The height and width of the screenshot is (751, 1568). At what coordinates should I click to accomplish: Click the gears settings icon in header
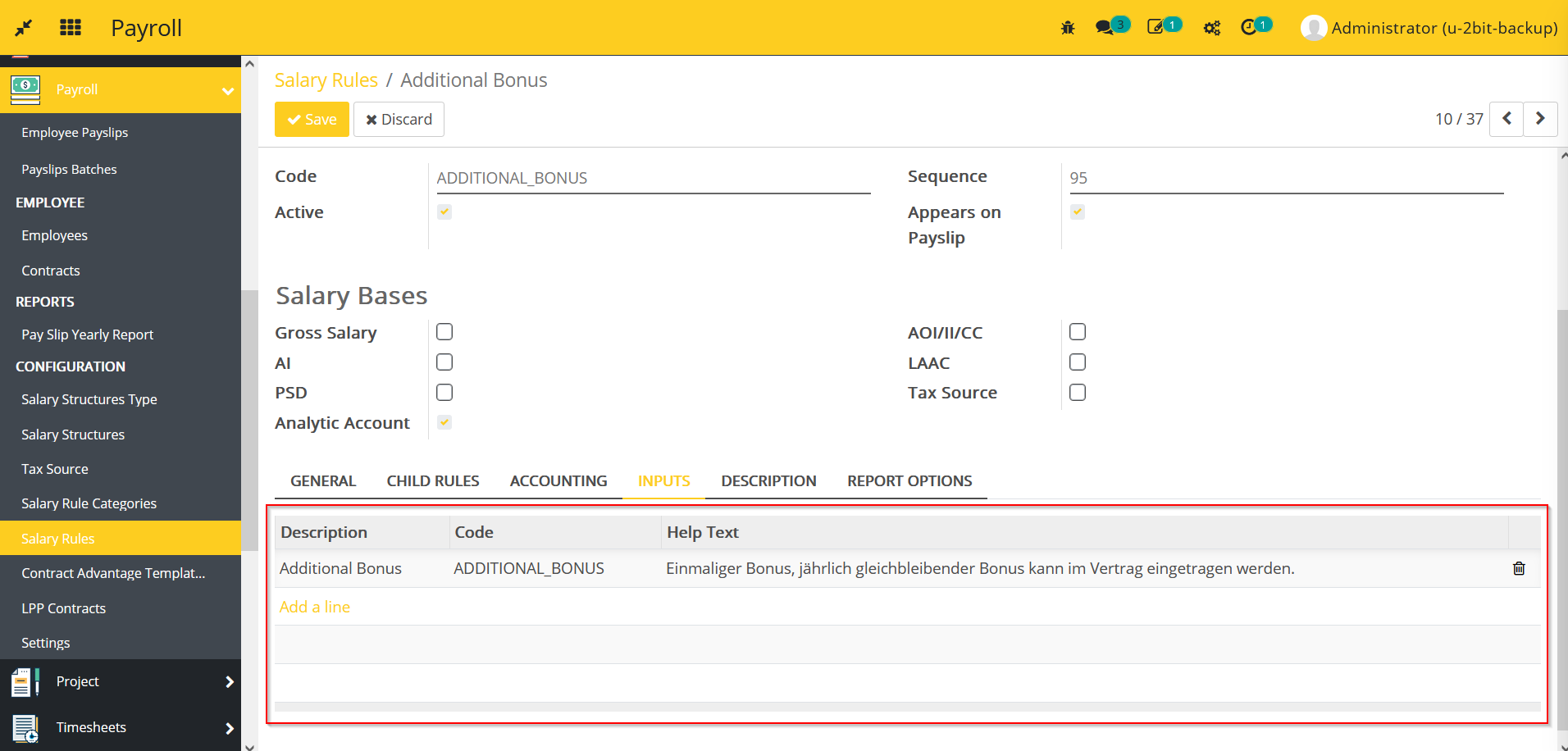(x=1211, y=28)
